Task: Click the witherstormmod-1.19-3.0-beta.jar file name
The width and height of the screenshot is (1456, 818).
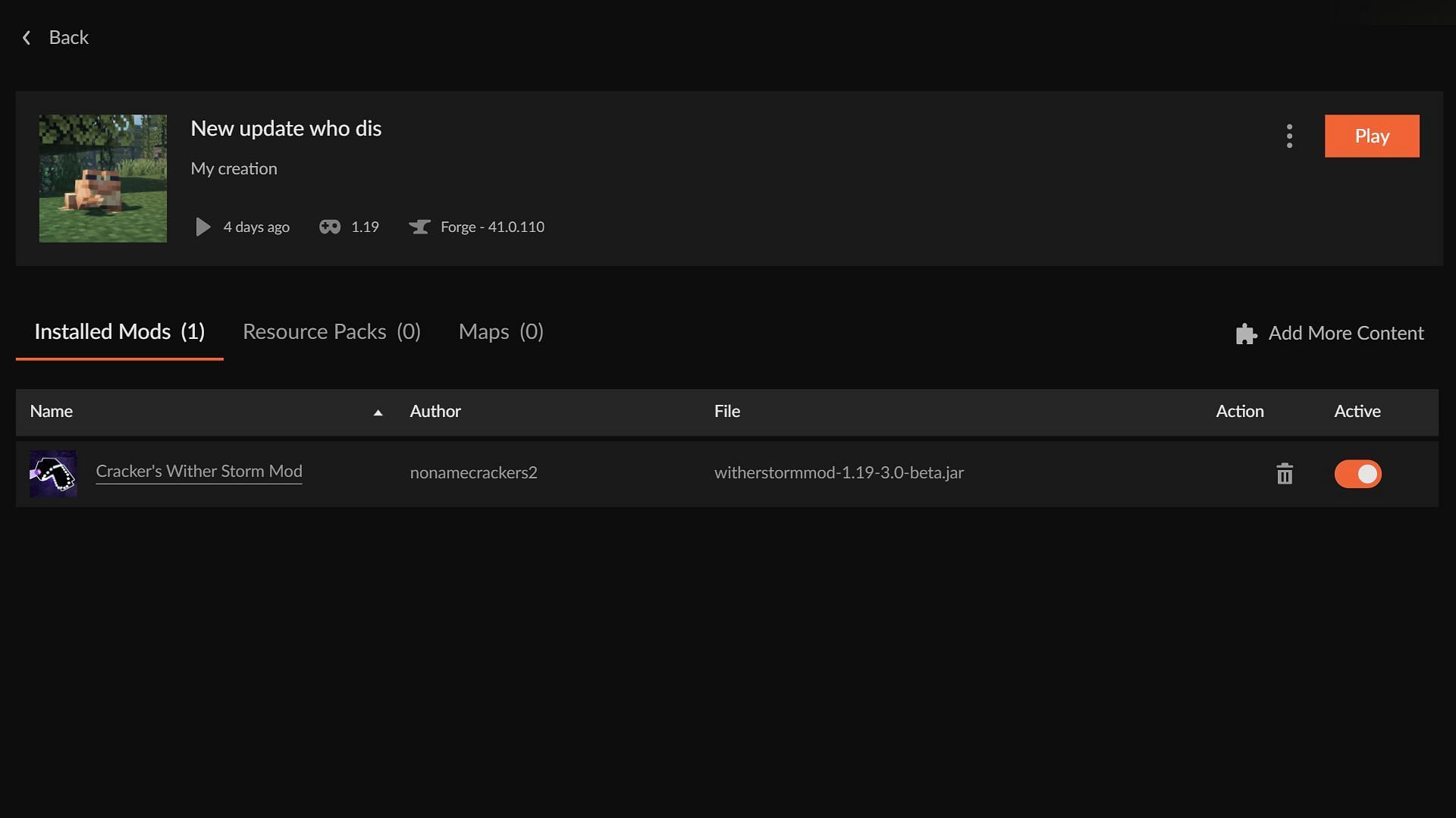Action: click(x=839, y=473)
